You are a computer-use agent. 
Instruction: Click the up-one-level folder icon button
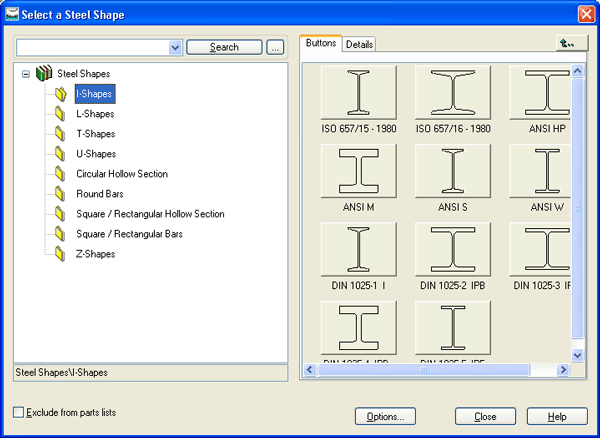pos(571,43)
